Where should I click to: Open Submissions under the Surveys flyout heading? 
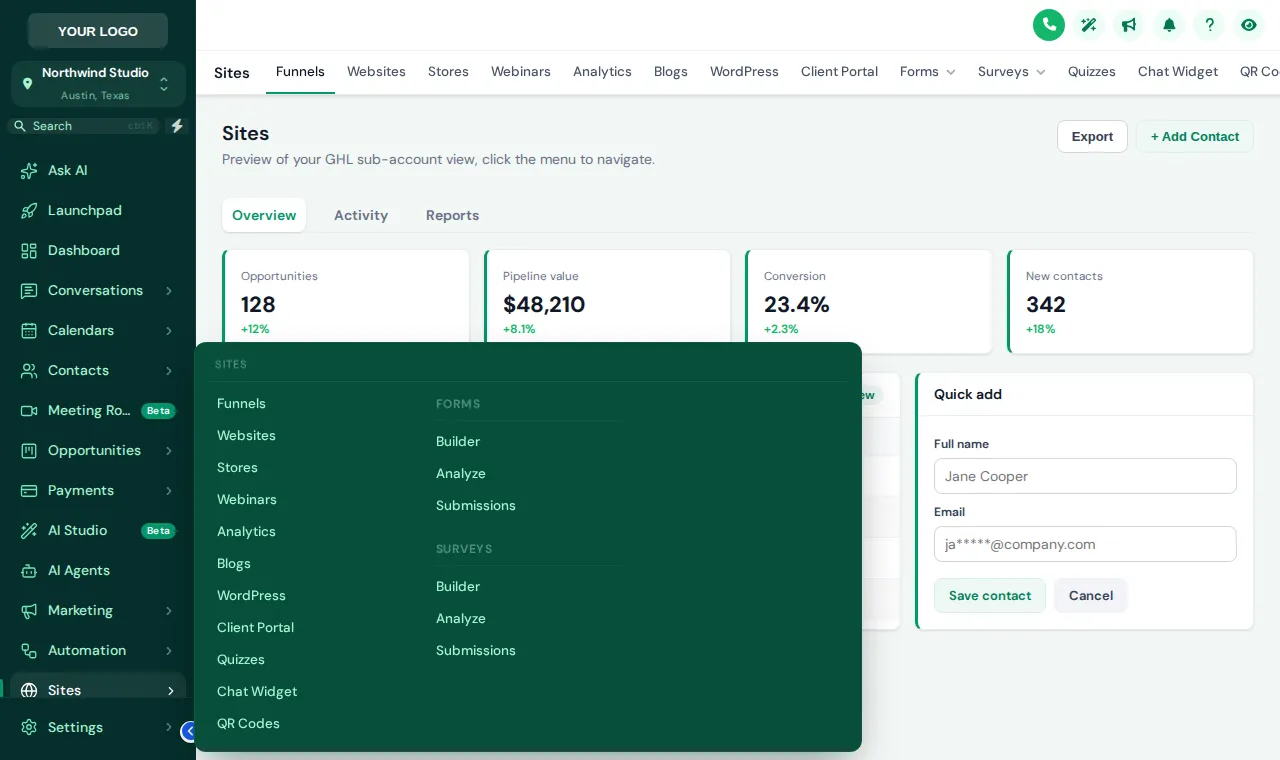pyautogui.click(x=476, y=651)
